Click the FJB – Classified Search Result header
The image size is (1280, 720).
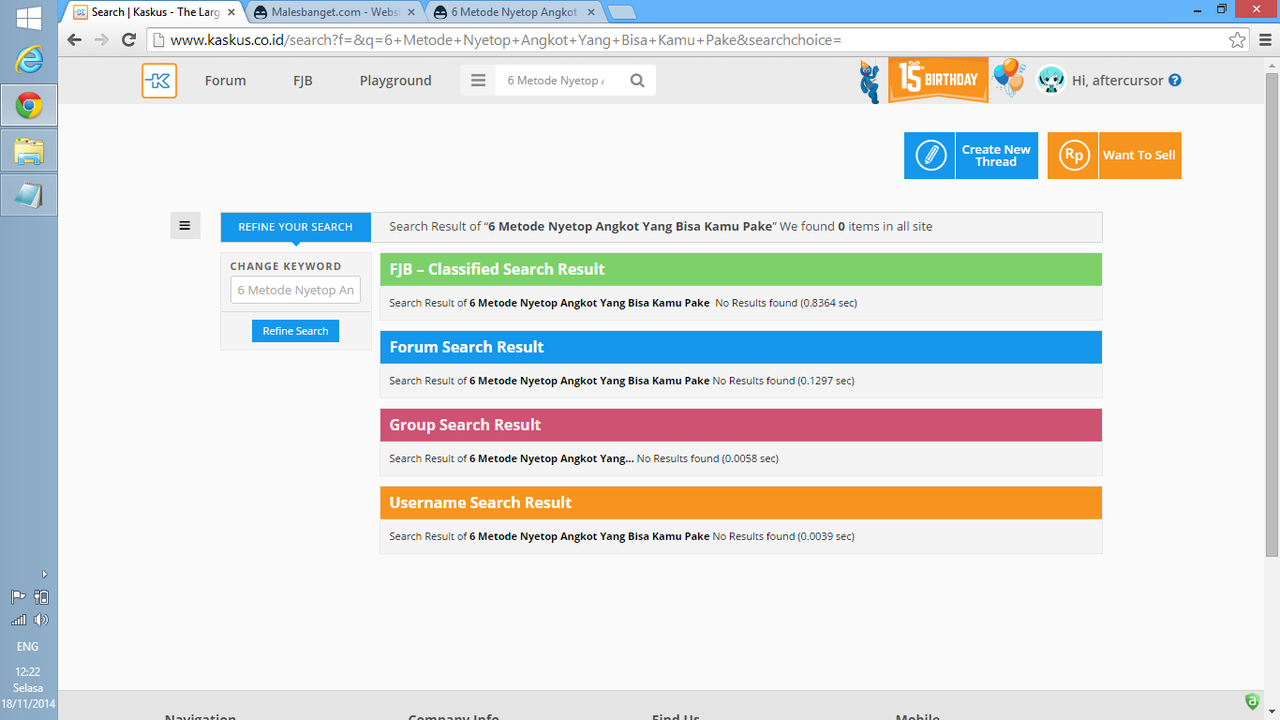(x=741, y=269)
